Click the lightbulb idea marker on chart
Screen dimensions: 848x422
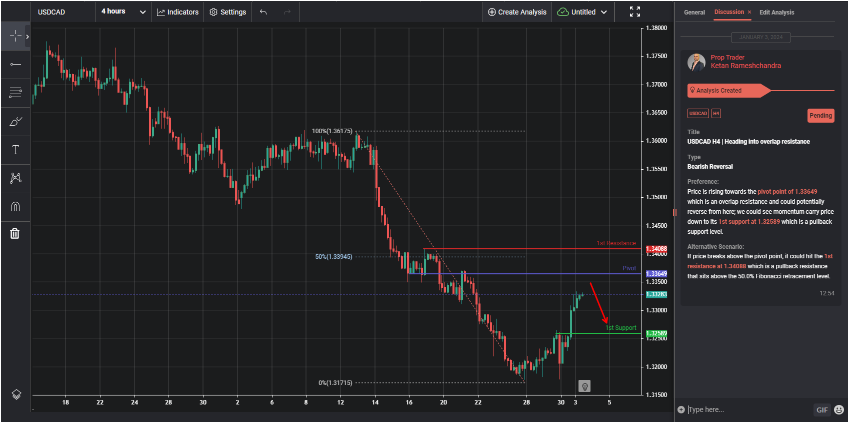coord(584,386)
